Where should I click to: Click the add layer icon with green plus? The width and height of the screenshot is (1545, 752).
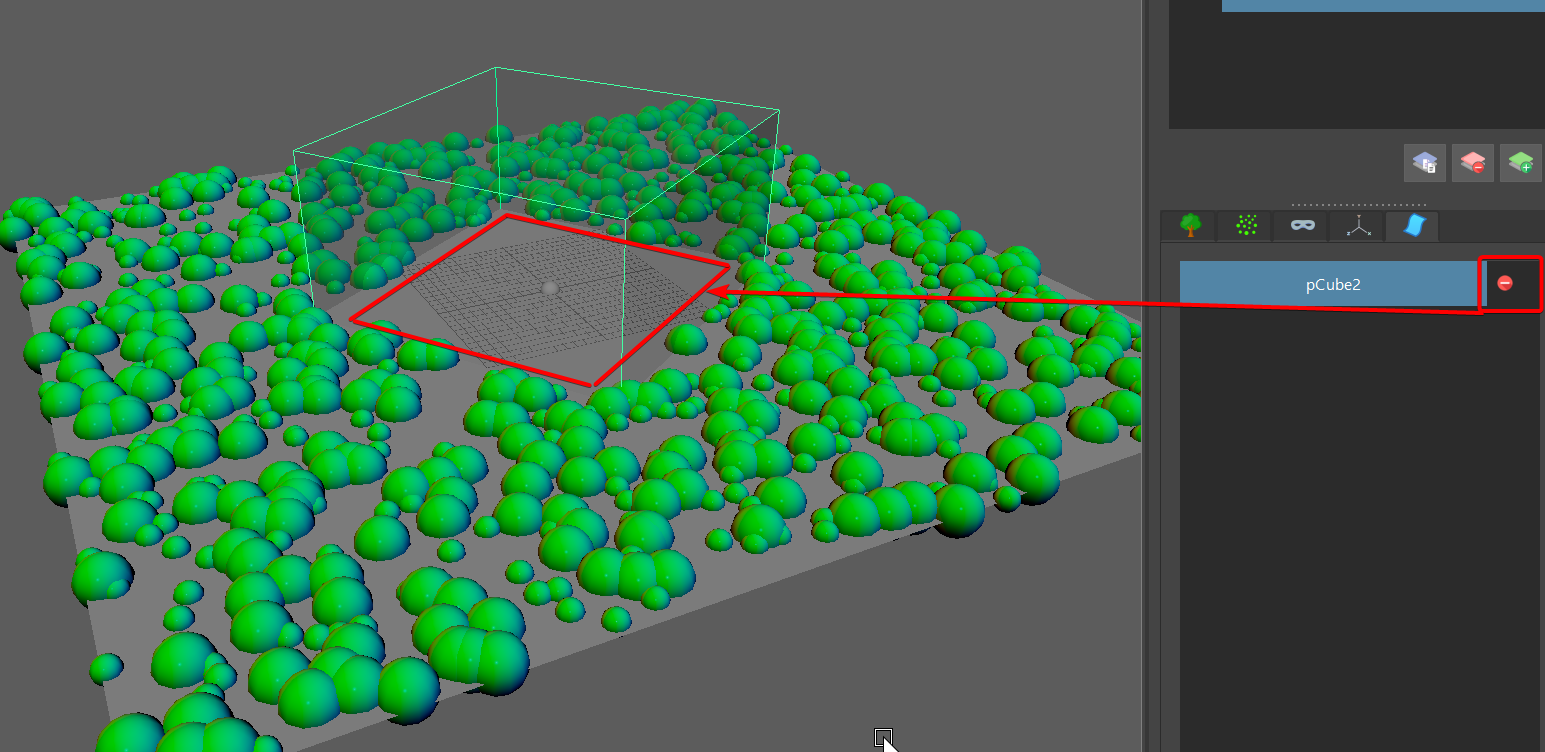pos(1521,163)
